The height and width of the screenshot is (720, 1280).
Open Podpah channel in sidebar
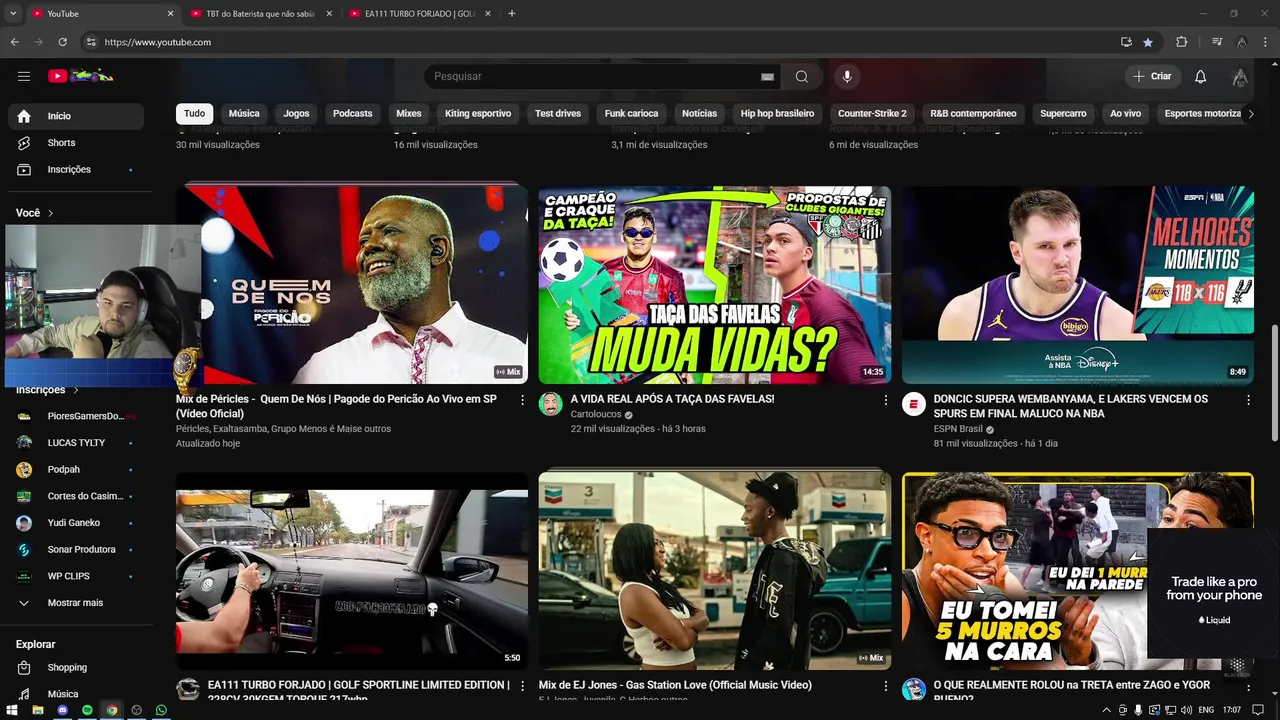(x=76, y=470)
